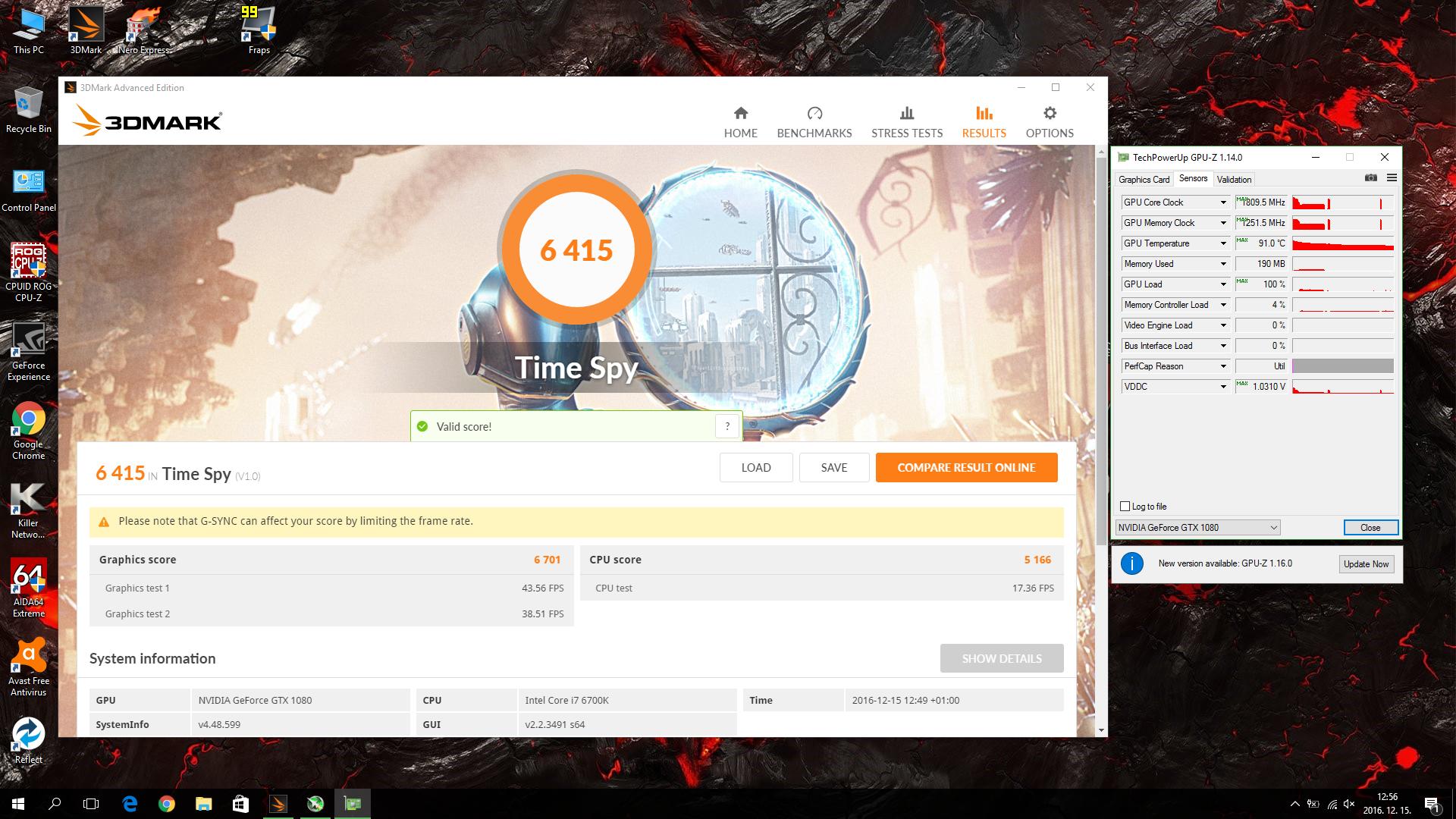1456x819 pixels.
Task: Open the Killer Network desktop shortcut
Action: click(x=29, y=510)
